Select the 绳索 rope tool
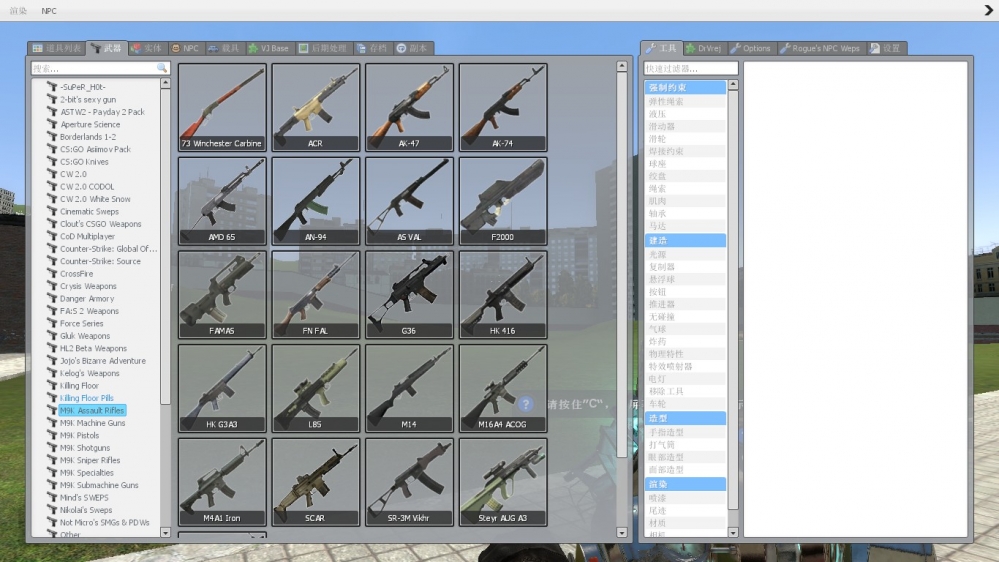The image size is (999, 562). [685, 189]
